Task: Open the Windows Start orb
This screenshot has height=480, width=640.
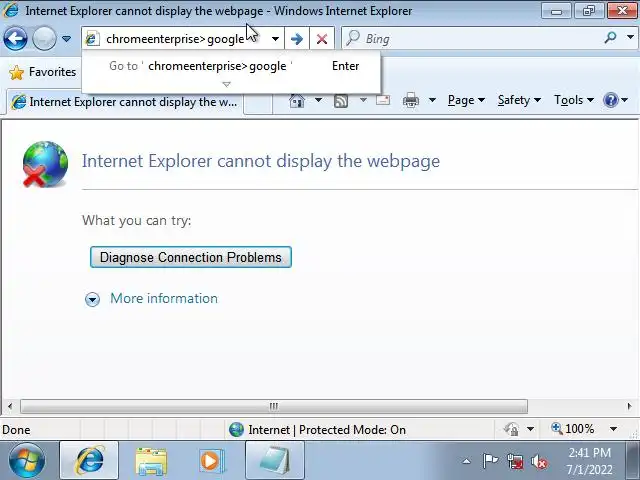Action: pos(27,460)
